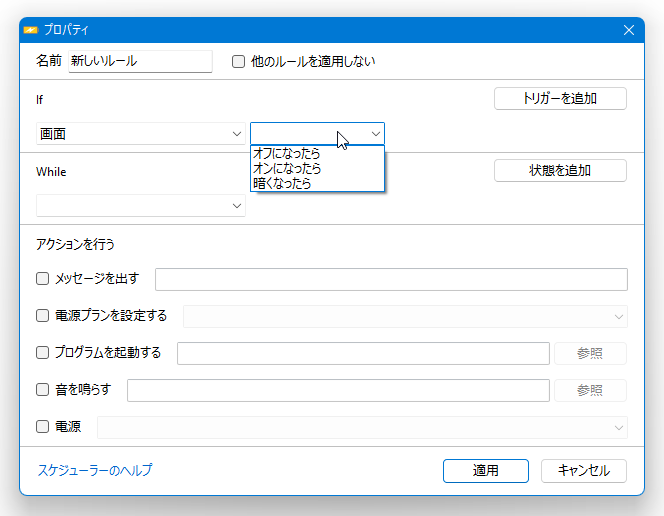Focus the 名前 rule name field
664x516 pixels.
[x=140, y=61]
